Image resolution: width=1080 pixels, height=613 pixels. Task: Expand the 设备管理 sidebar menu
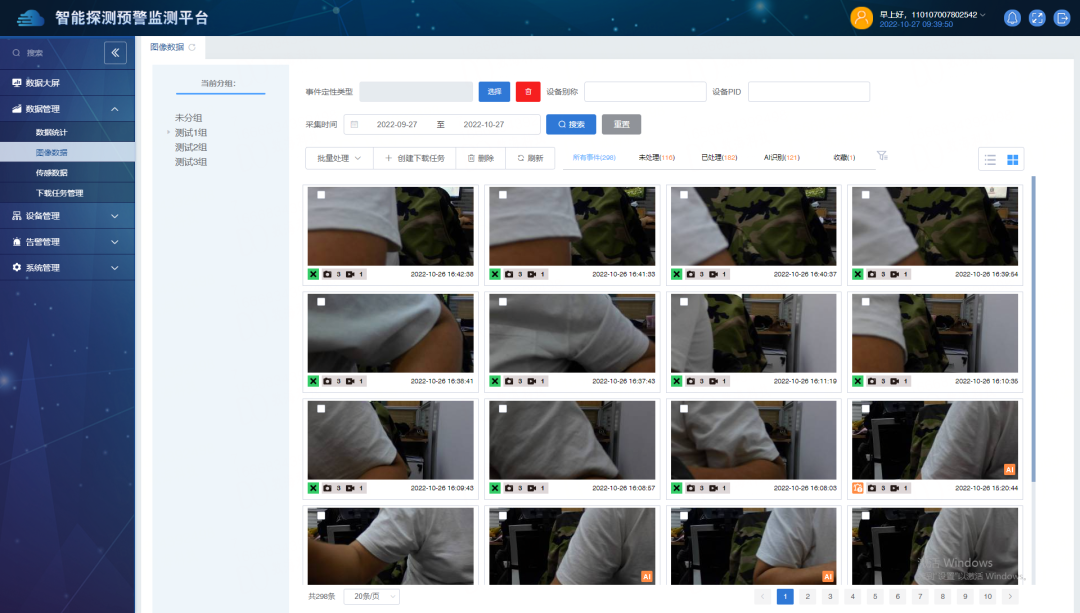point(67,216)
